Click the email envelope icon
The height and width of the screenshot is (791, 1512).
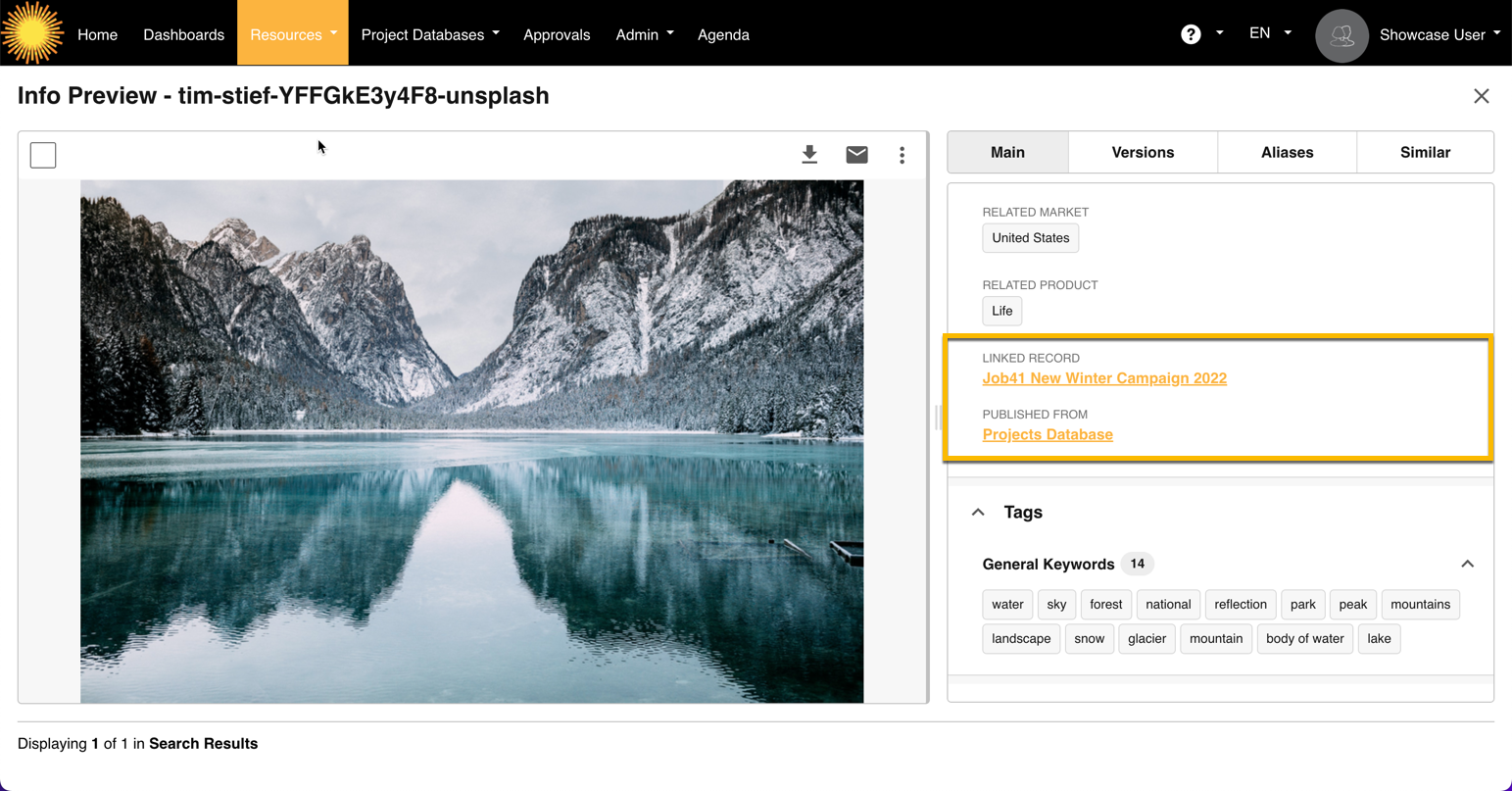[856, 155]
